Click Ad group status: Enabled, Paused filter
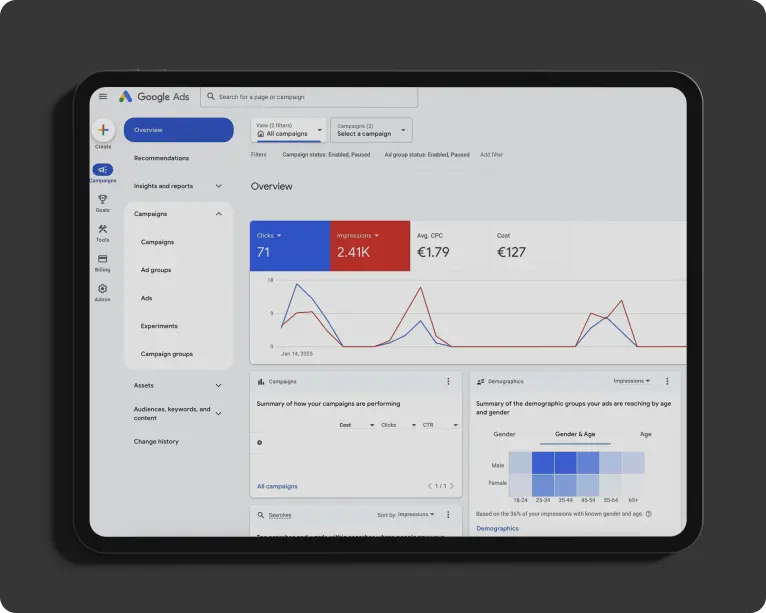766x613 pixels. tap(427, 155)
